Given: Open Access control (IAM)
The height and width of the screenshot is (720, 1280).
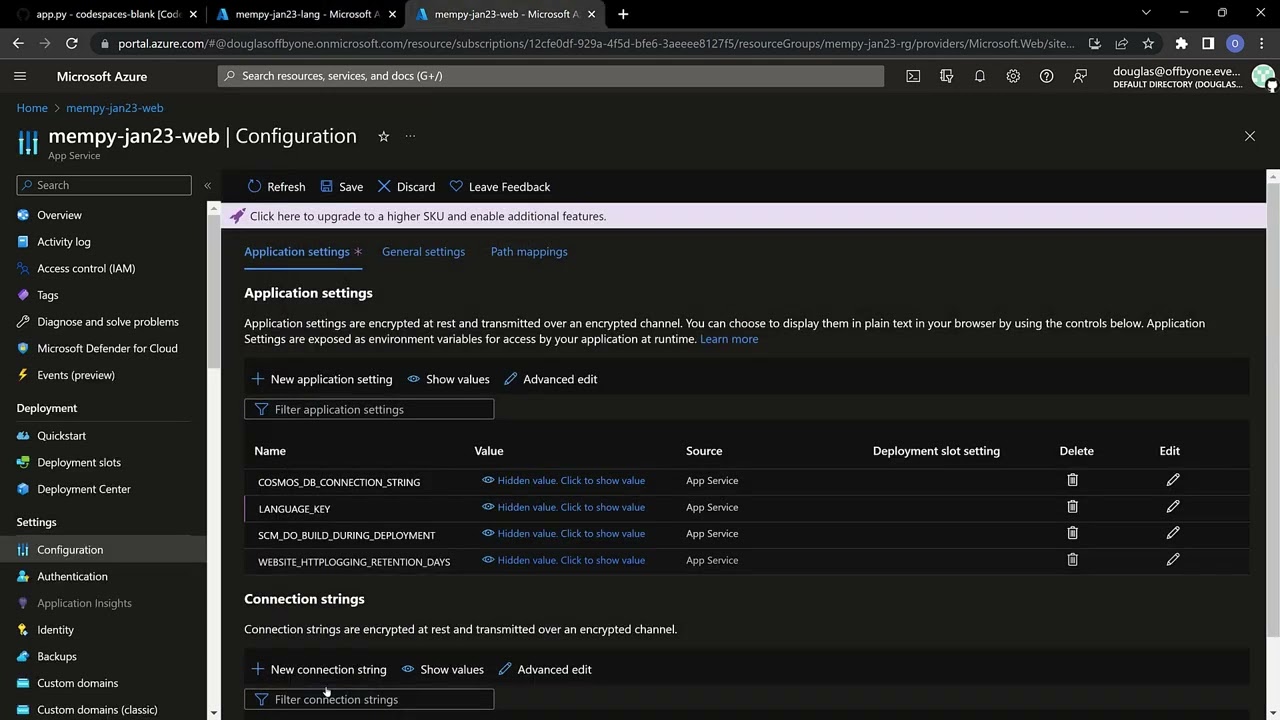Looking at the screenshot, I should pyautogui.click(x=86, y=268).
